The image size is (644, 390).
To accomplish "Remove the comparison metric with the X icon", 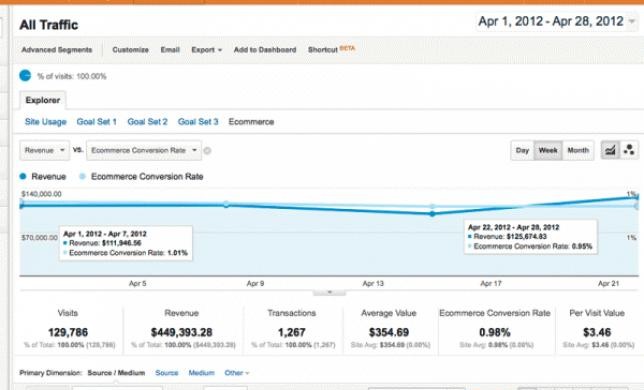I will [207, 151].
